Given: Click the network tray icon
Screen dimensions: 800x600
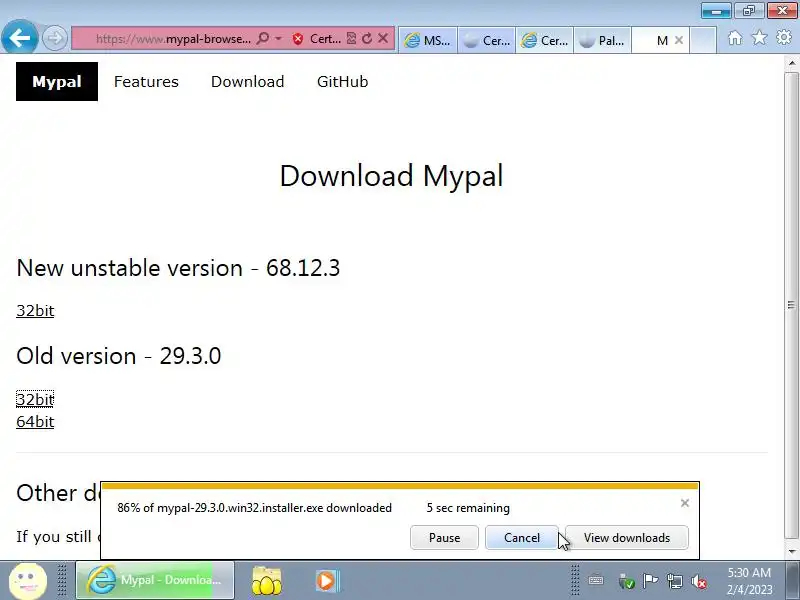Looking at the screenshot, I should (674, 581).
